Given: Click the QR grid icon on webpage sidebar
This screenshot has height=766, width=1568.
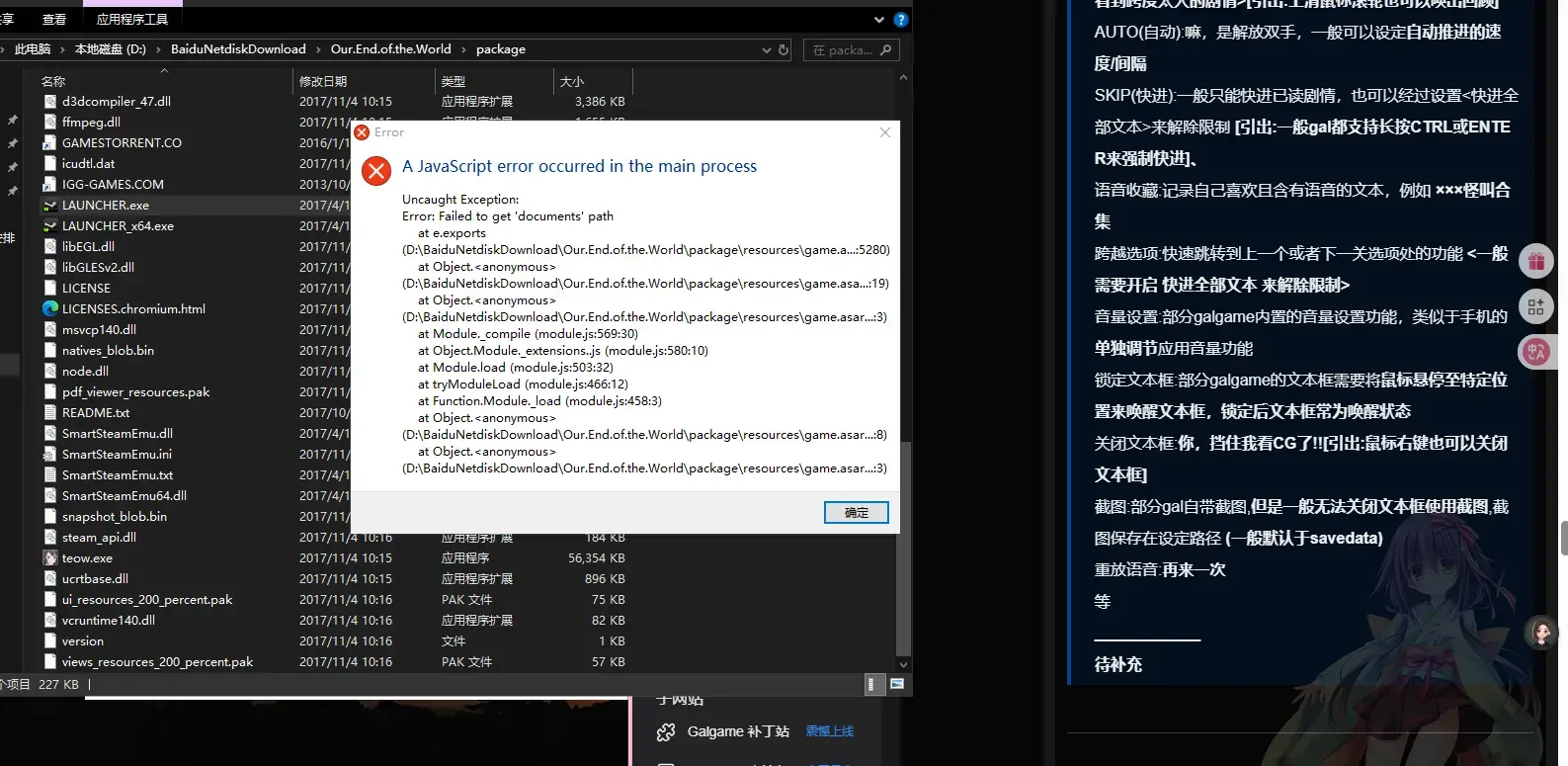Looking at the screenshot, I should (x=1535, y=306).
